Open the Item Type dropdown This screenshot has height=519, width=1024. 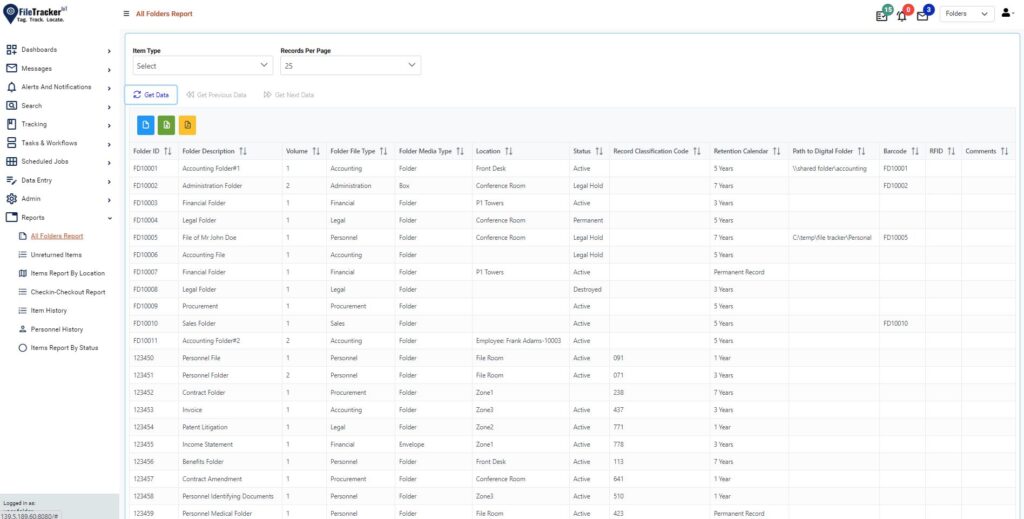202,66
